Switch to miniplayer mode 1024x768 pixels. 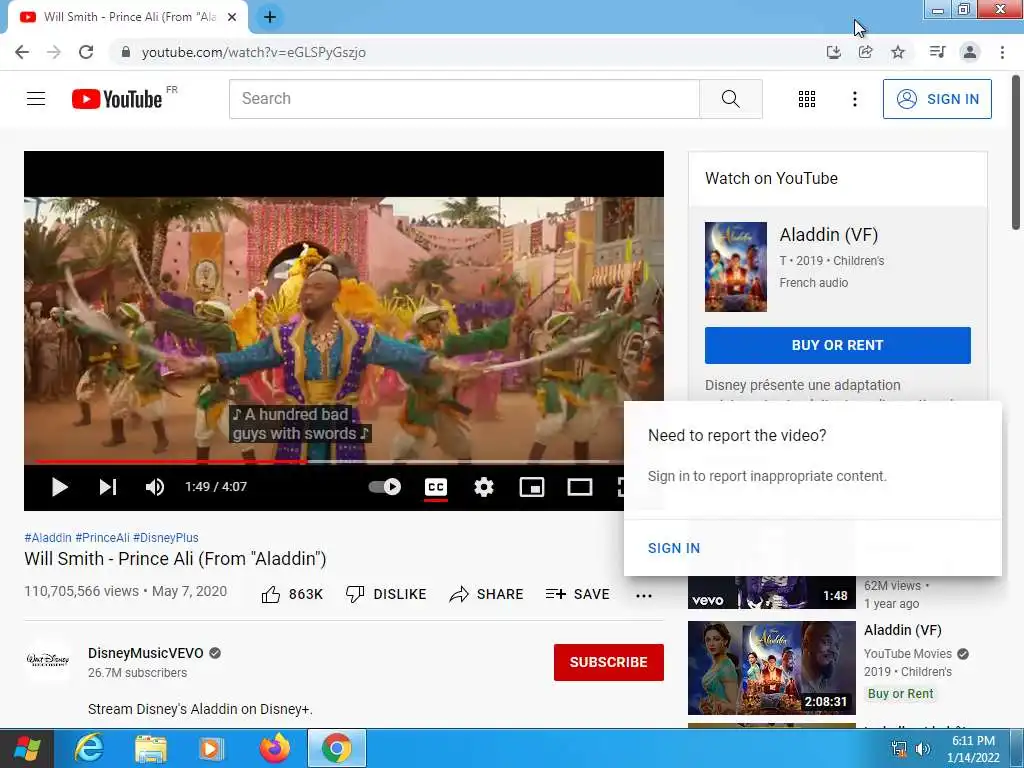(x=532, y=487)
